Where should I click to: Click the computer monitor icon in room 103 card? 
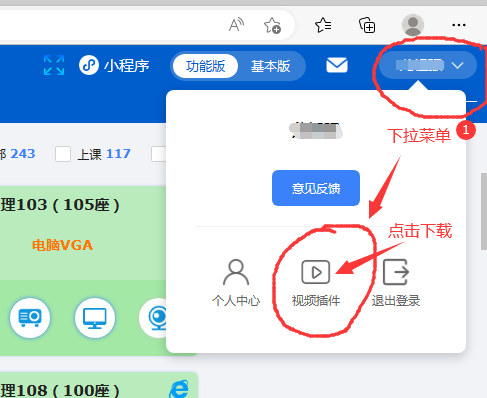tap(95, 318)
